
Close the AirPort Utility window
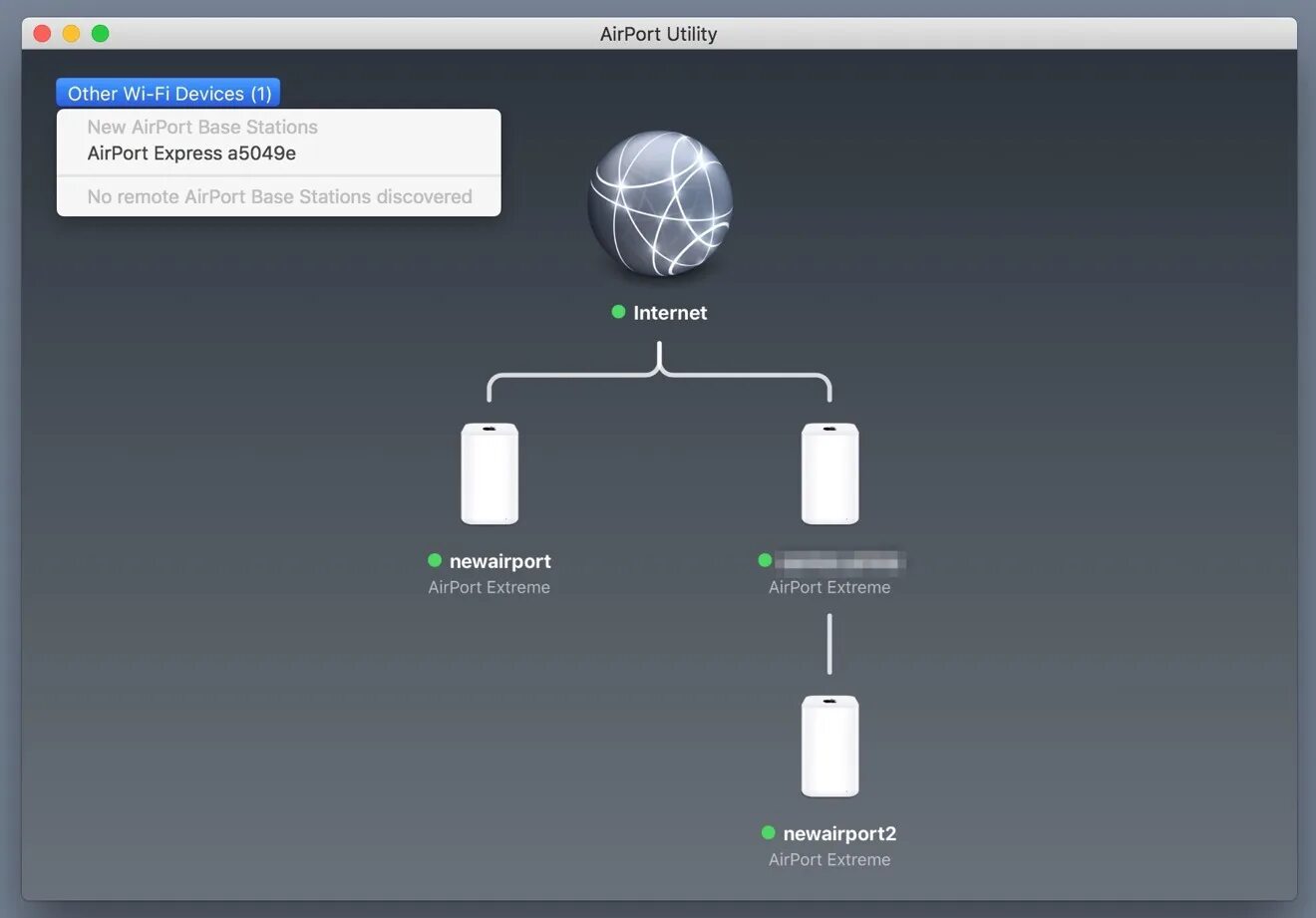point(42,33)
